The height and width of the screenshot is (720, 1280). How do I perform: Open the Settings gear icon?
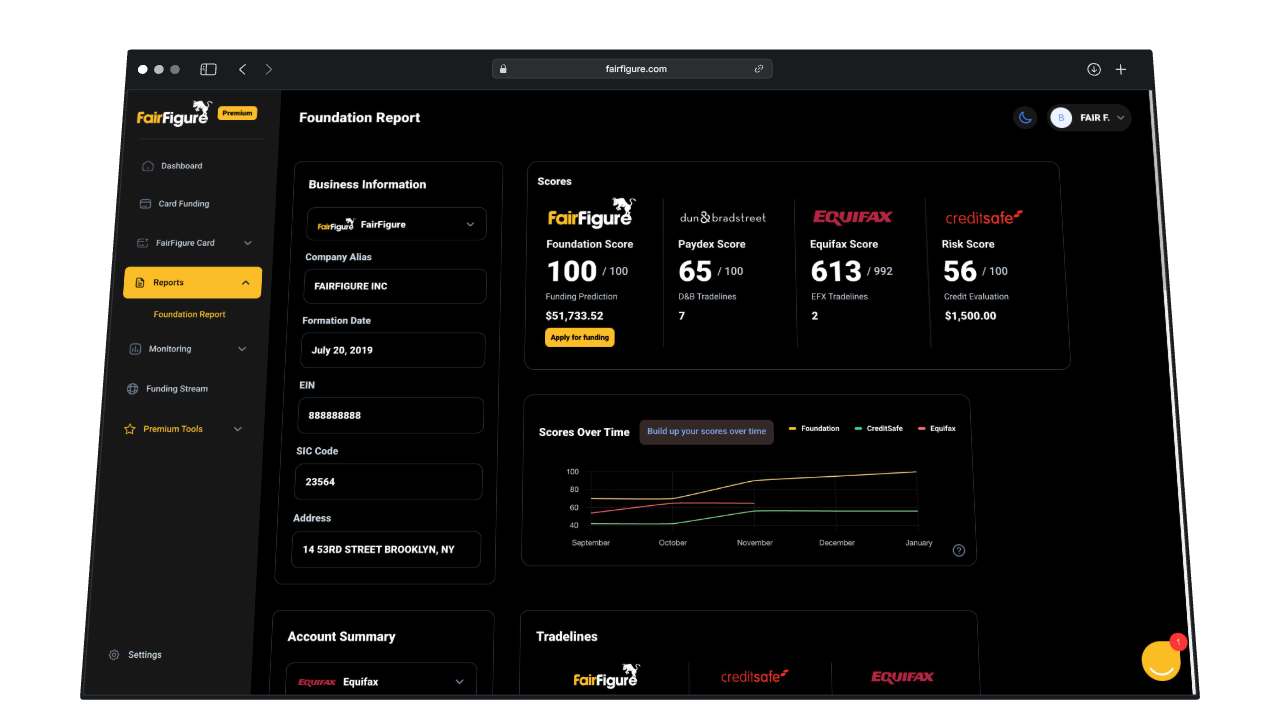[x=114, y=655]
